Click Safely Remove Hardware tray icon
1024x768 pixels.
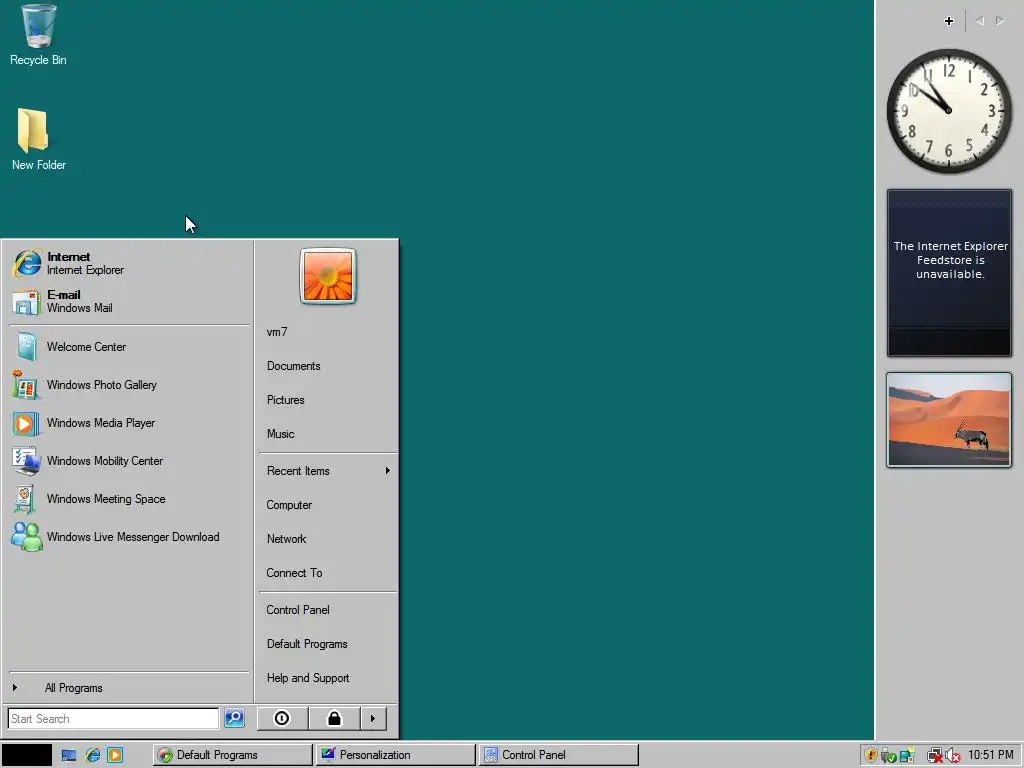[x=888, y=756]
